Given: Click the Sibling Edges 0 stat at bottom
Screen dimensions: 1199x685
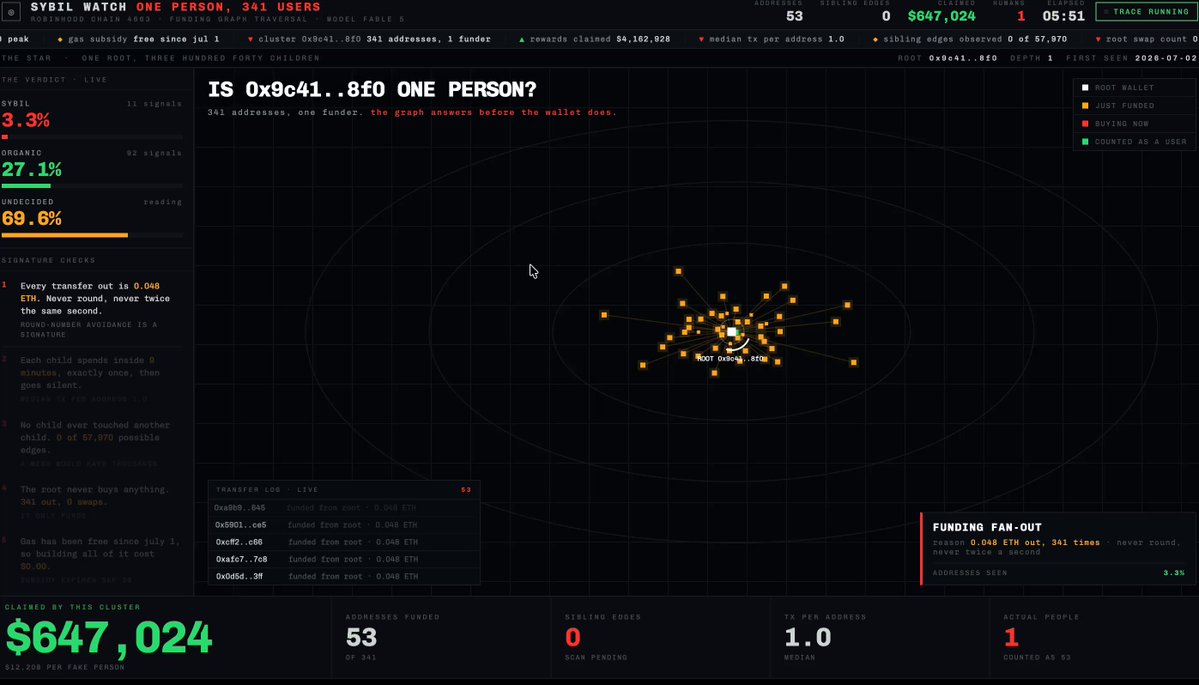Looking at the screenshot, I should 573,638.
